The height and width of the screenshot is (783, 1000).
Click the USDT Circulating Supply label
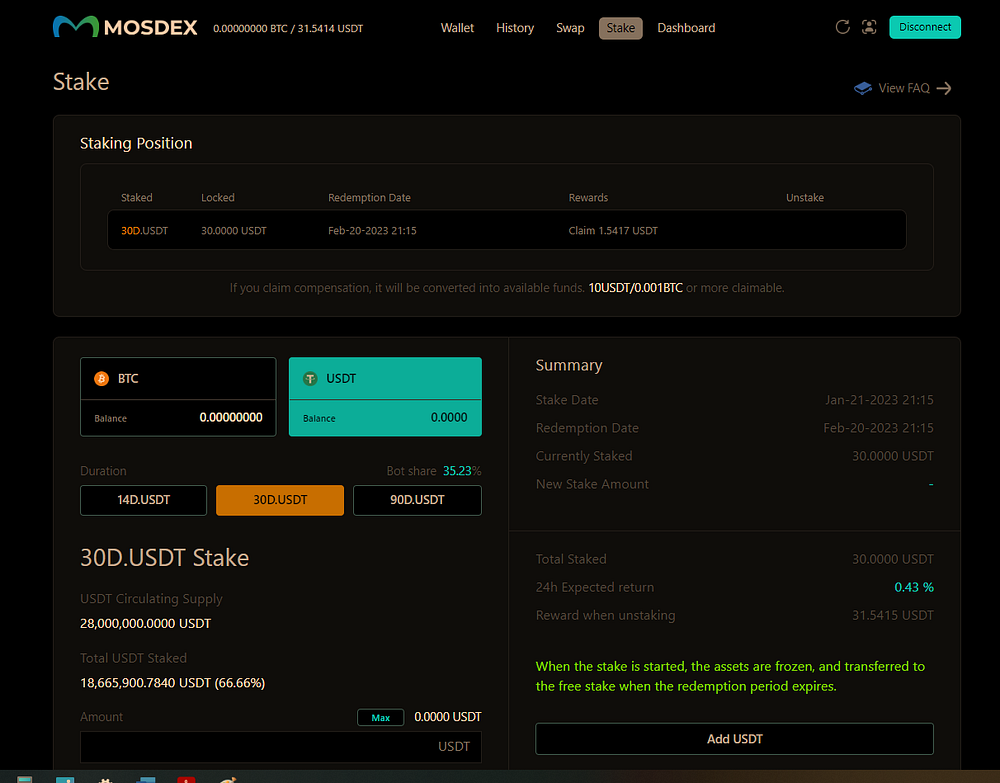click(151, 599)
